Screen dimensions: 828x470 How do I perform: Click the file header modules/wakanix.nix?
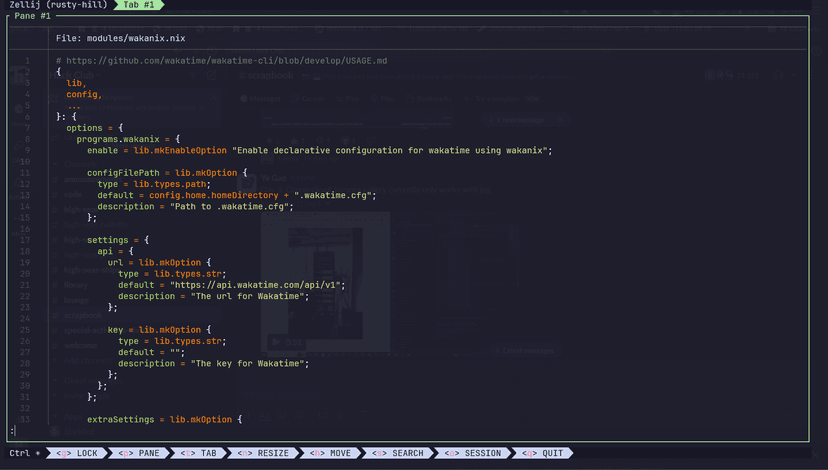[121, 38]
